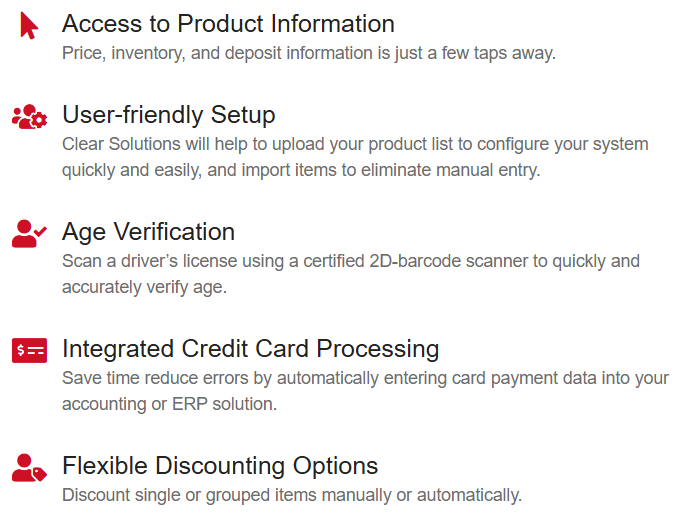Click the 'accurately verify age' text line
Image resolution: width=686 pixels, height=517 pixels.
144,287
